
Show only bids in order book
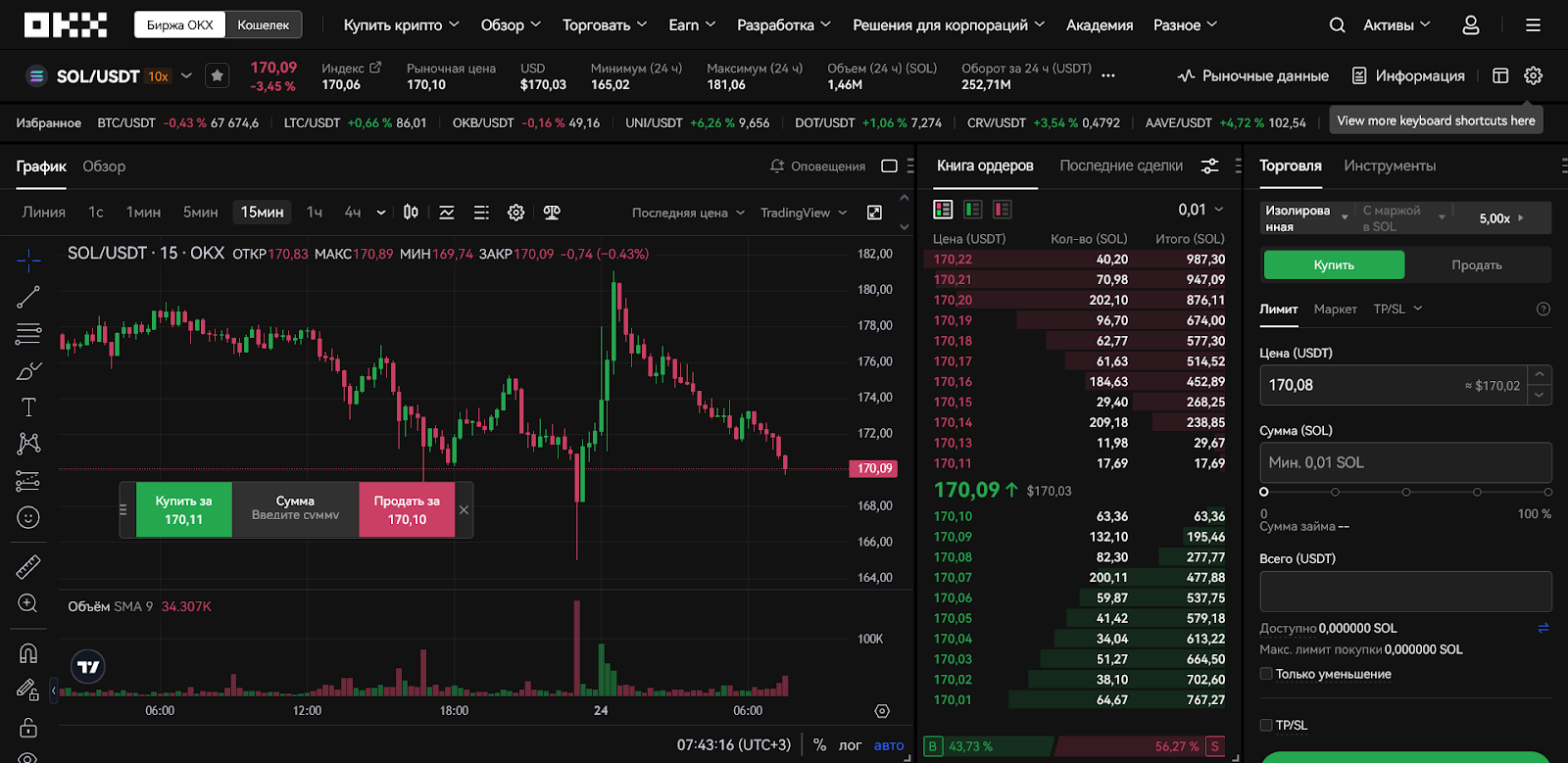(x=973, y=209)
